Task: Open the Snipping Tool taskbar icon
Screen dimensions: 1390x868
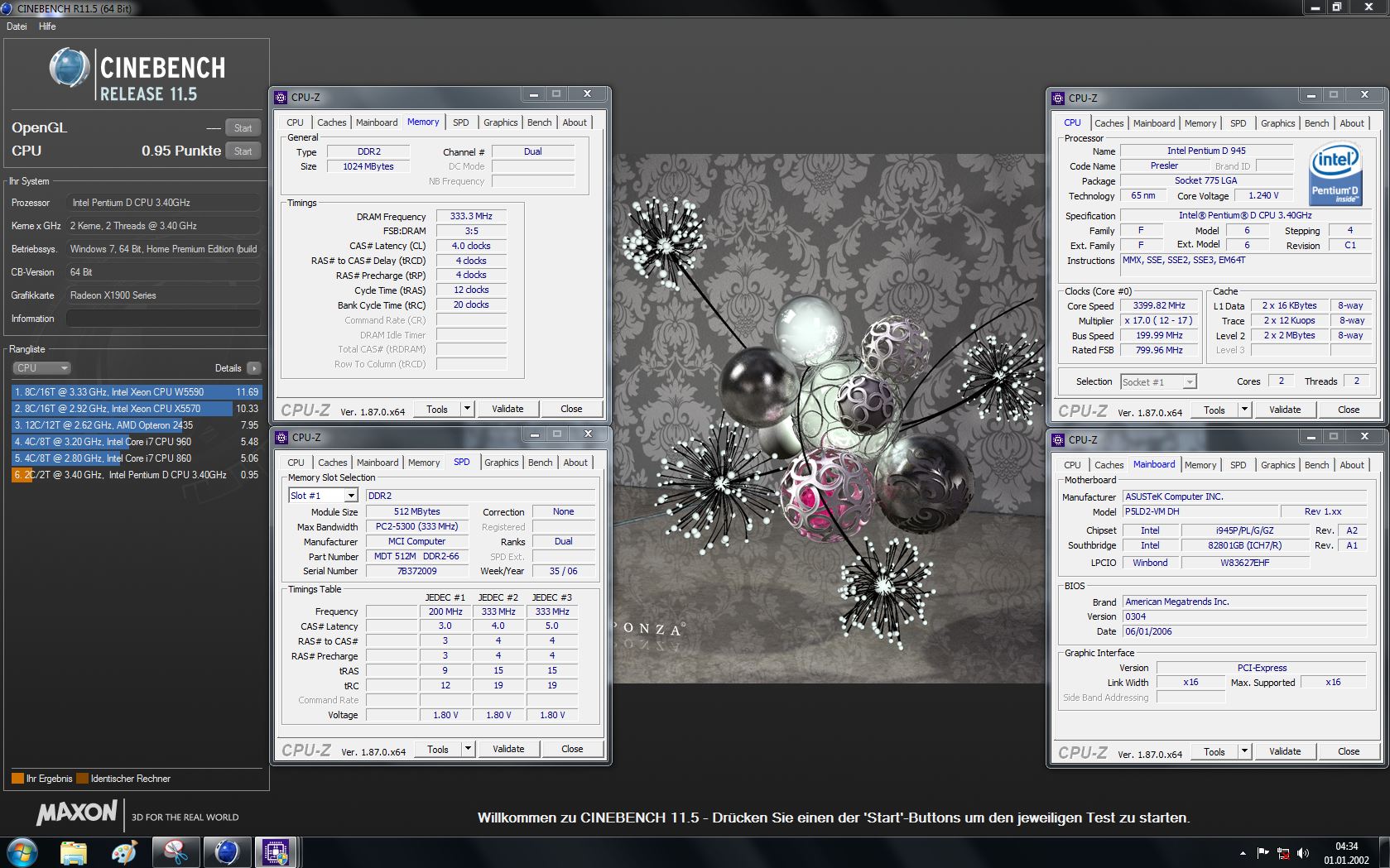Action: 176,851
